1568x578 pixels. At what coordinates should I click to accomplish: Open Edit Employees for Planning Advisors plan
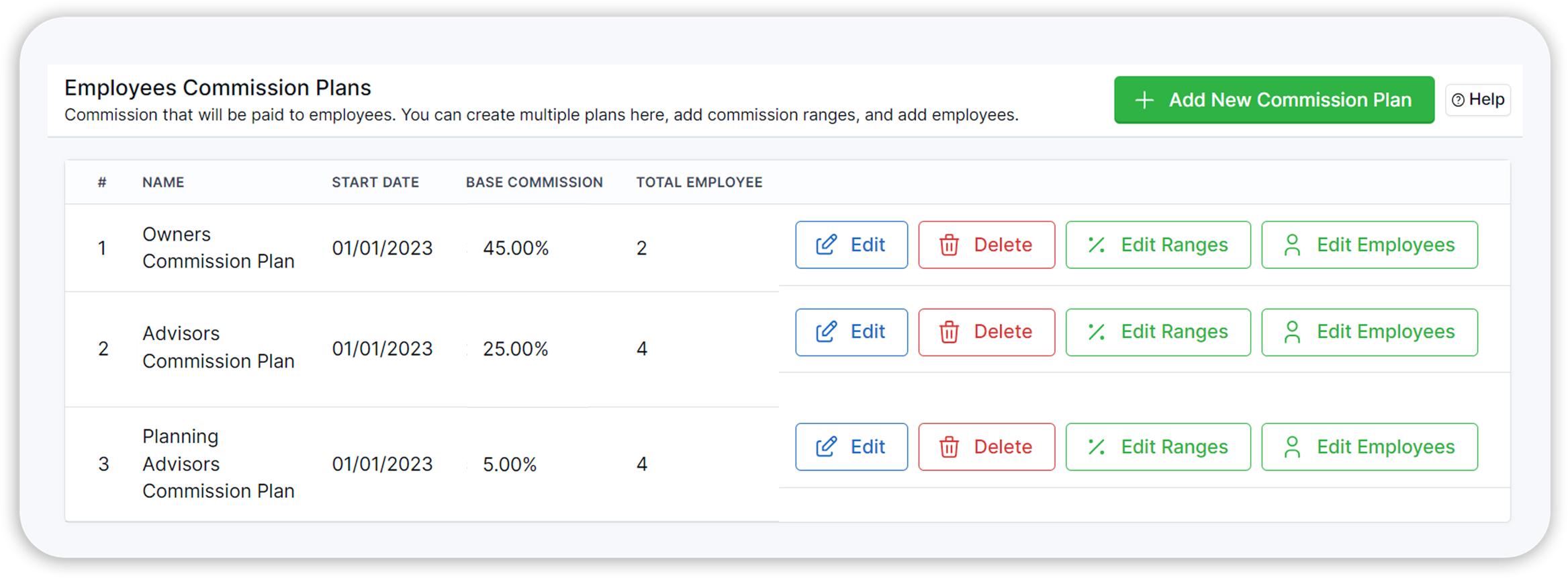click(1369, 446)
